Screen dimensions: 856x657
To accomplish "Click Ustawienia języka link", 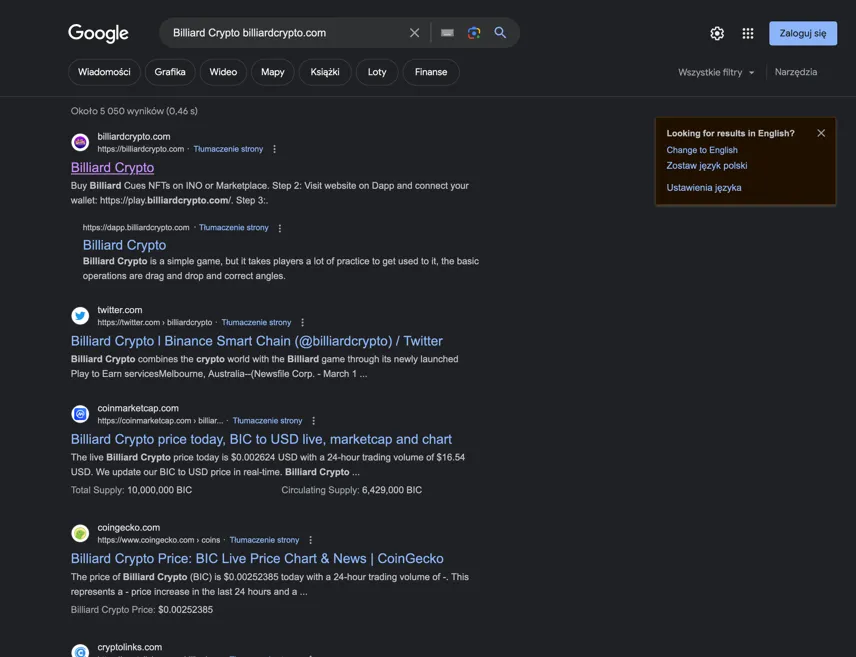I will [704, 188].
